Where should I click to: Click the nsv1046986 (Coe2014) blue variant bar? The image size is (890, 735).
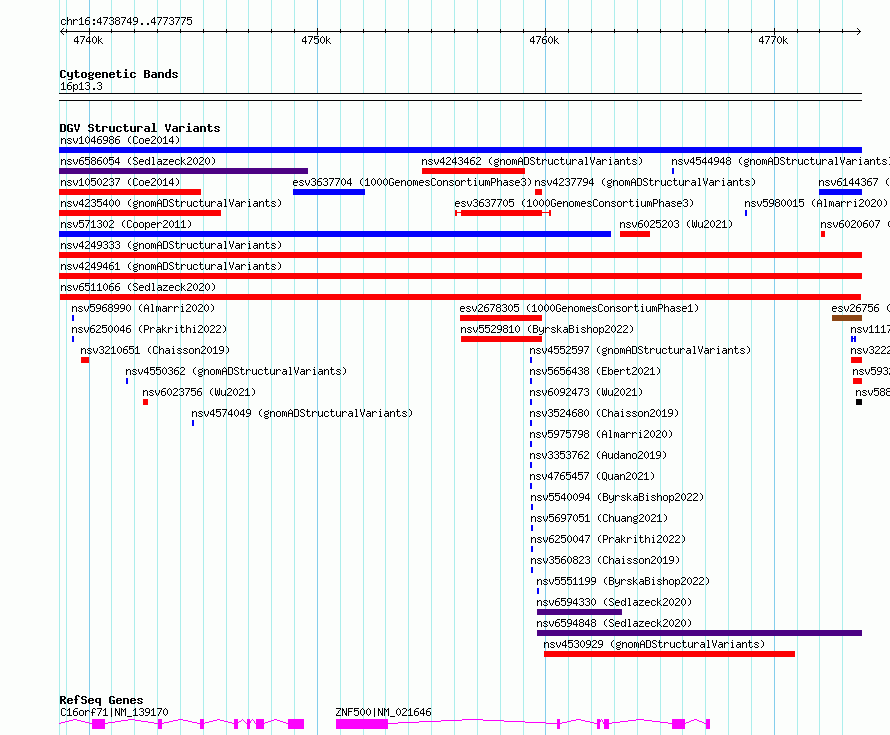tap(460, 150)
